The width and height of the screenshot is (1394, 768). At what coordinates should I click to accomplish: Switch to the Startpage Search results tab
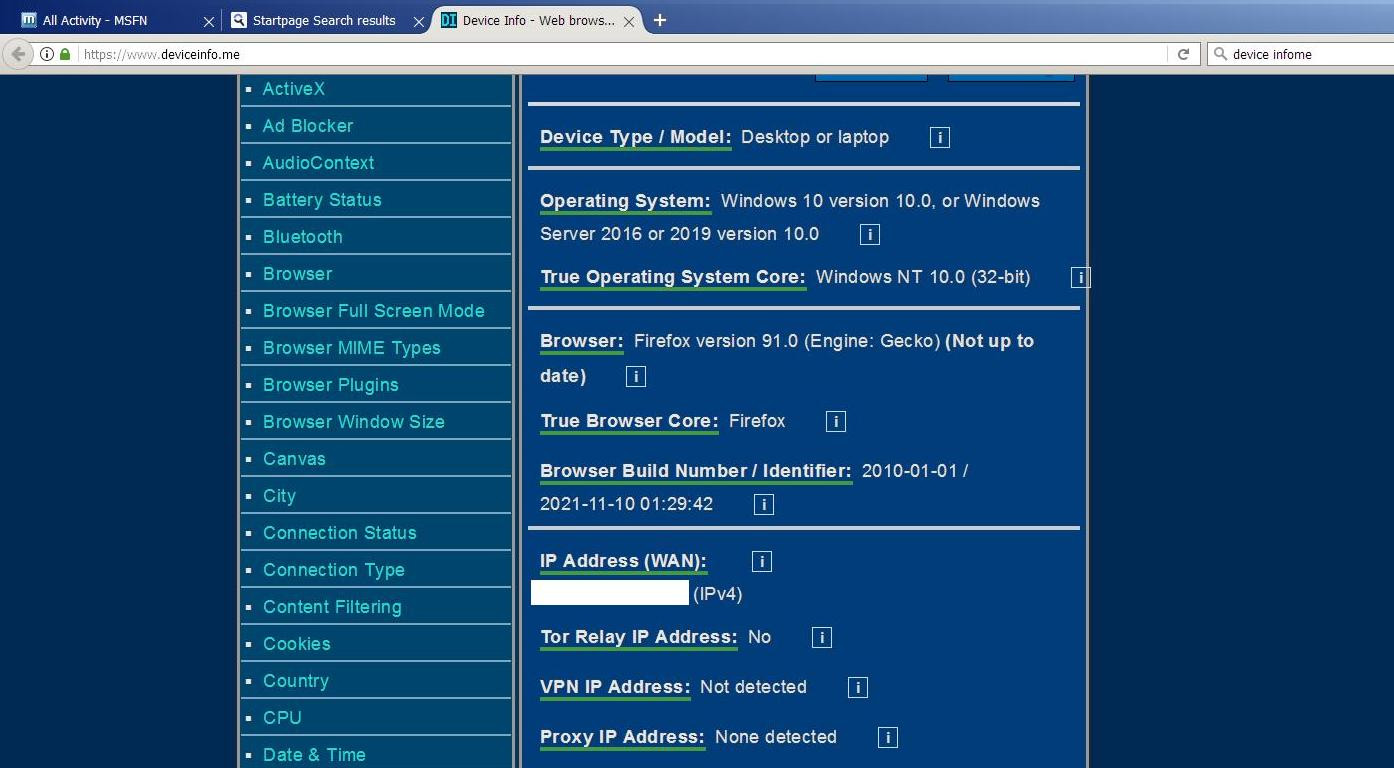[x=325, y=20]
